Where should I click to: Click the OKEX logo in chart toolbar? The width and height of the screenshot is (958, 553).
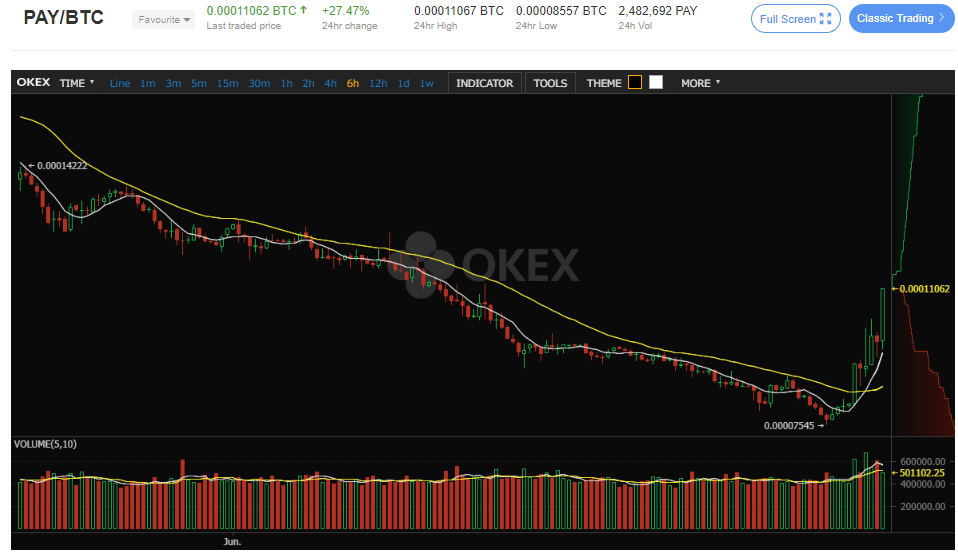33,83
